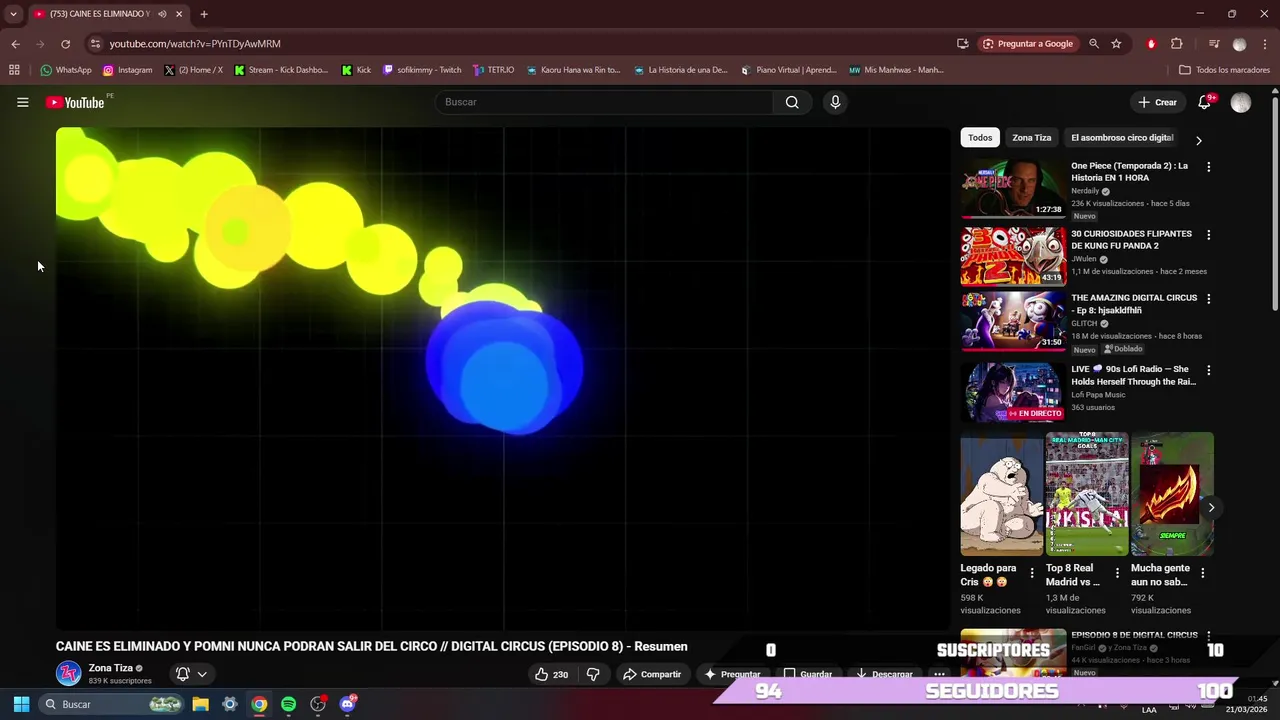
Task: Bookmark this page with the star icon
Action: point(1116,44)
